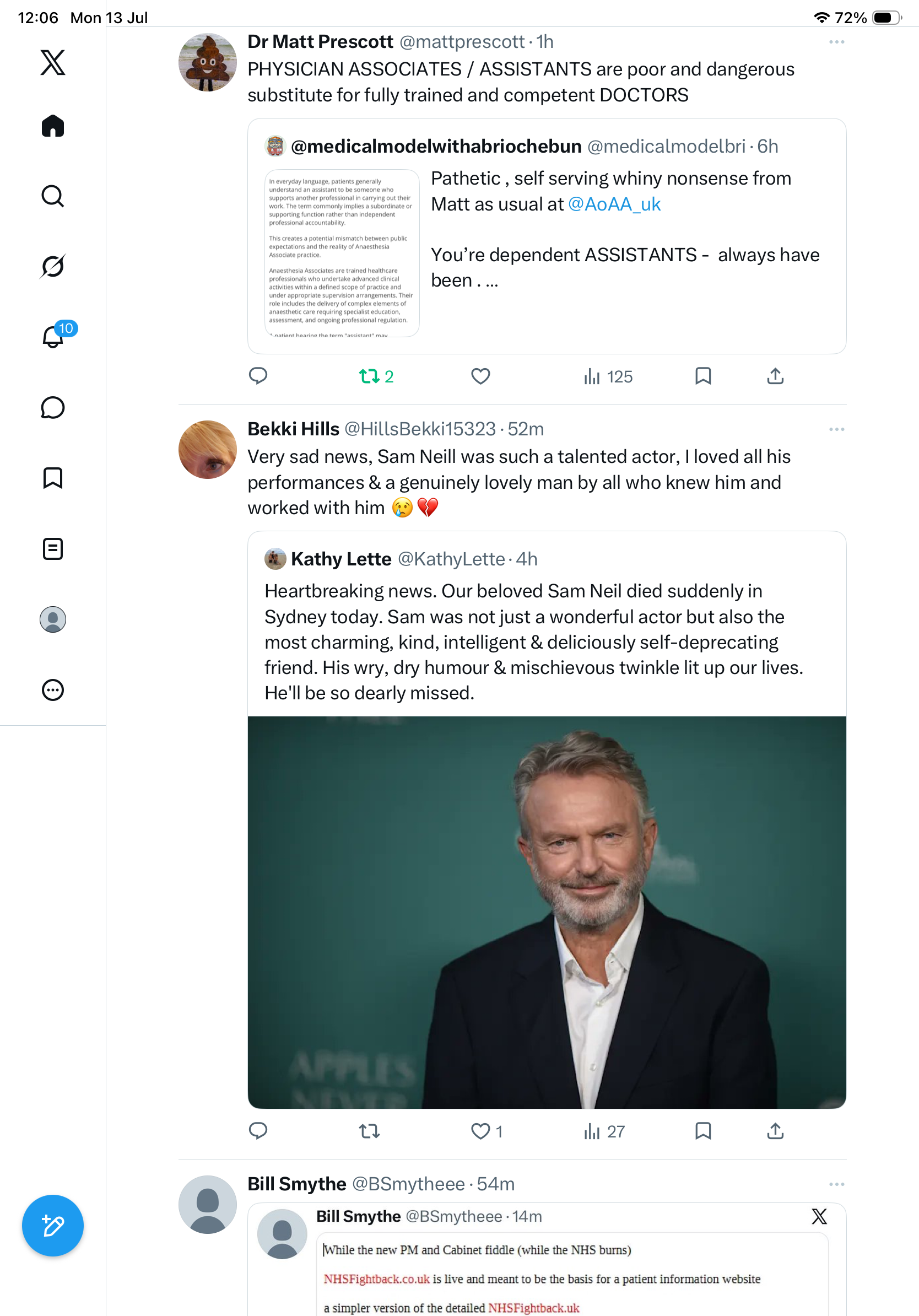Compose a new post with floating button
The width and height of the screenshot is (919, 1316).
(x=53, y=1226)
